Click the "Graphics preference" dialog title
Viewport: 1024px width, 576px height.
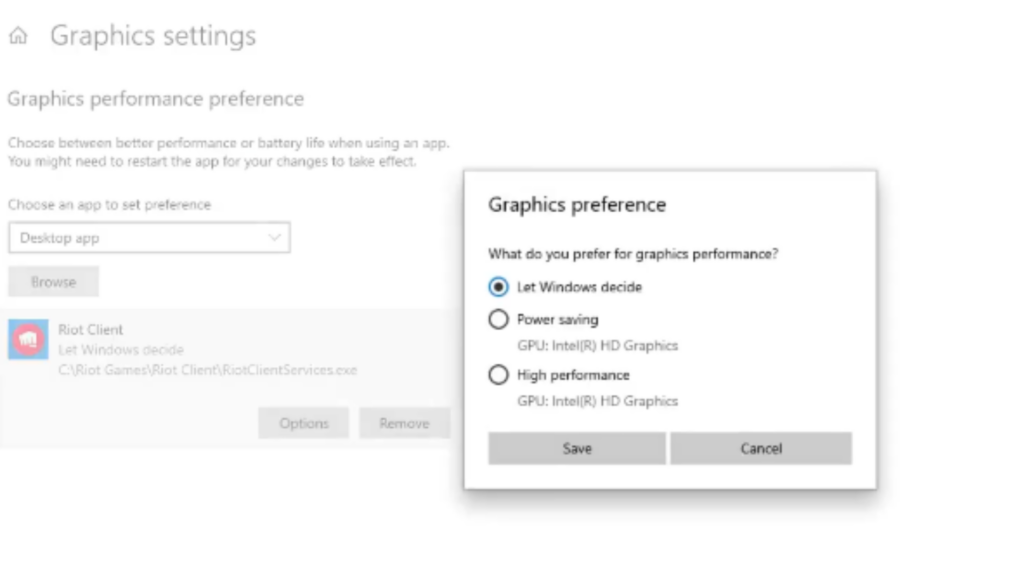point(576,204)
